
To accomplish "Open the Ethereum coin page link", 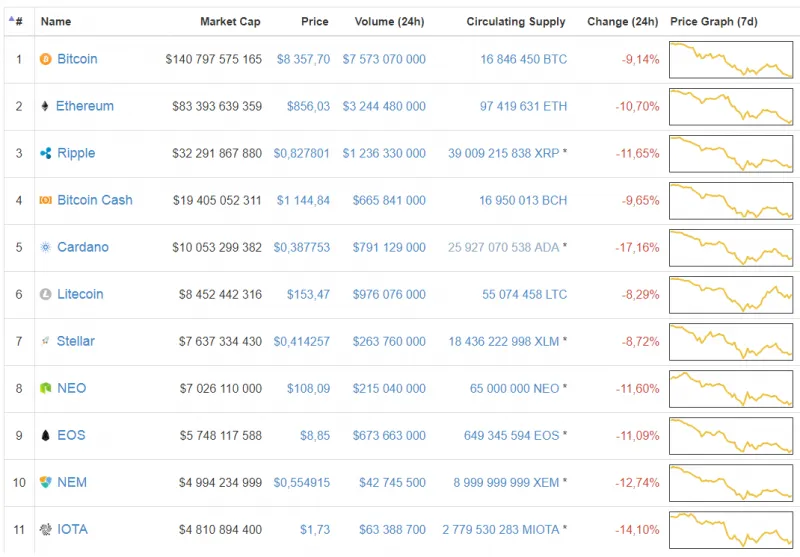I will pyautogui.click(x=85, y=106).
